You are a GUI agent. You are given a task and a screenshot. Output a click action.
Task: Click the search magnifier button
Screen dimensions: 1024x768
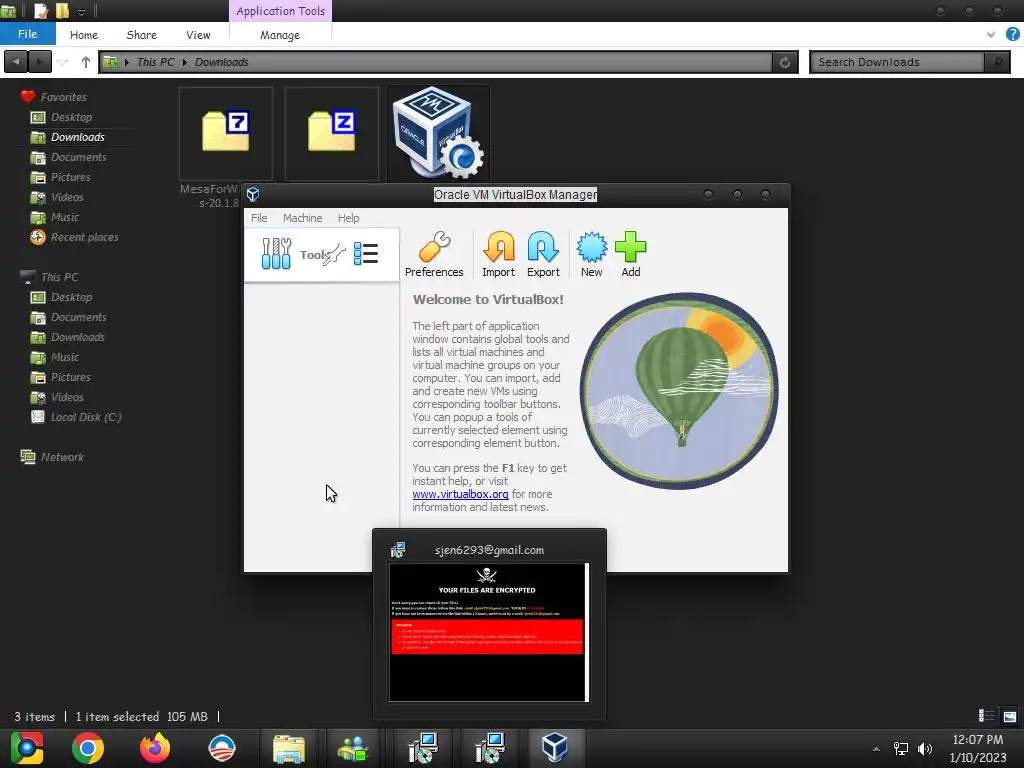pos(997,62)
